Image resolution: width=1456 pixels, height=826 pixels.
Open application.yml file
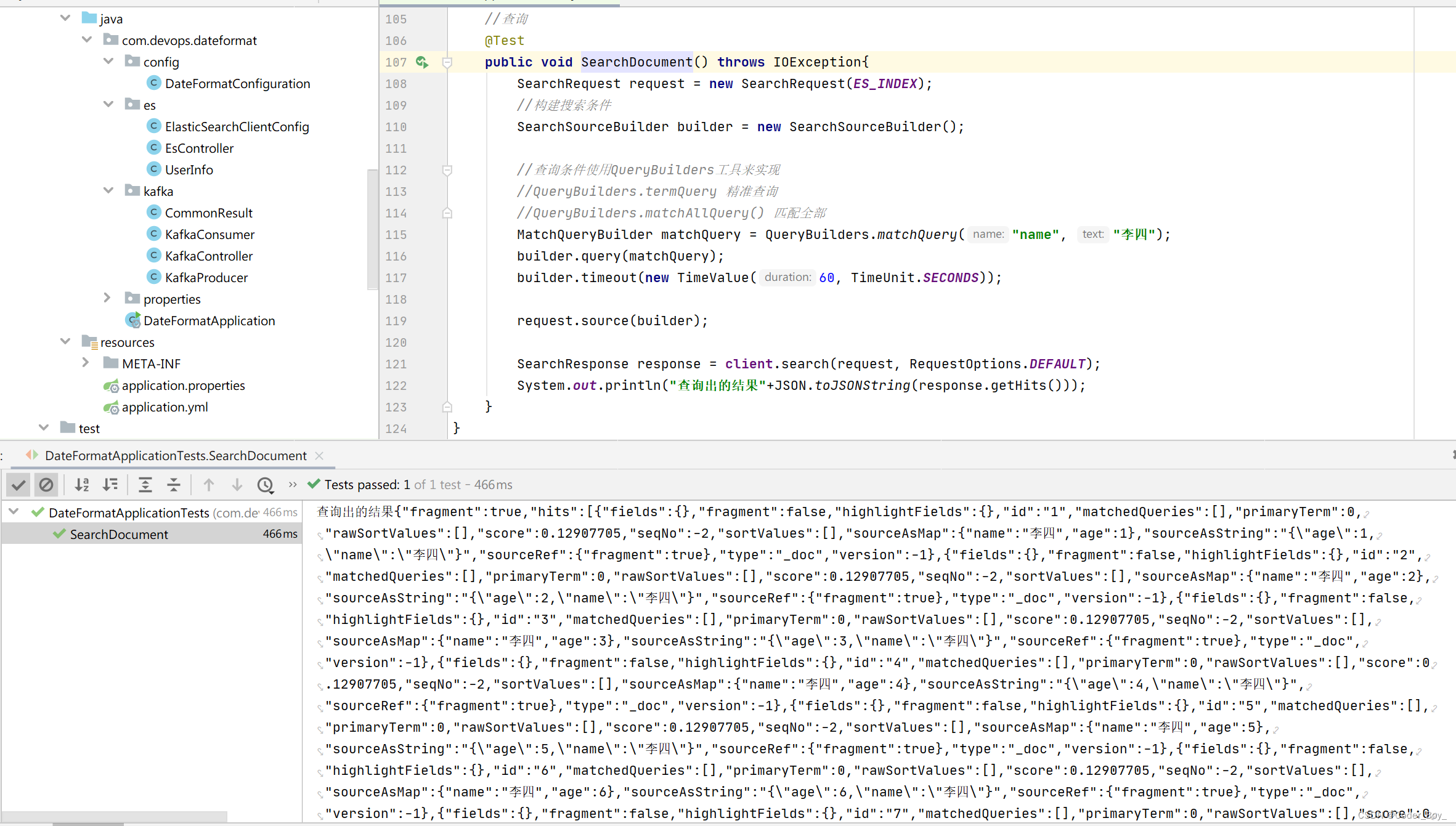(165, 407)
